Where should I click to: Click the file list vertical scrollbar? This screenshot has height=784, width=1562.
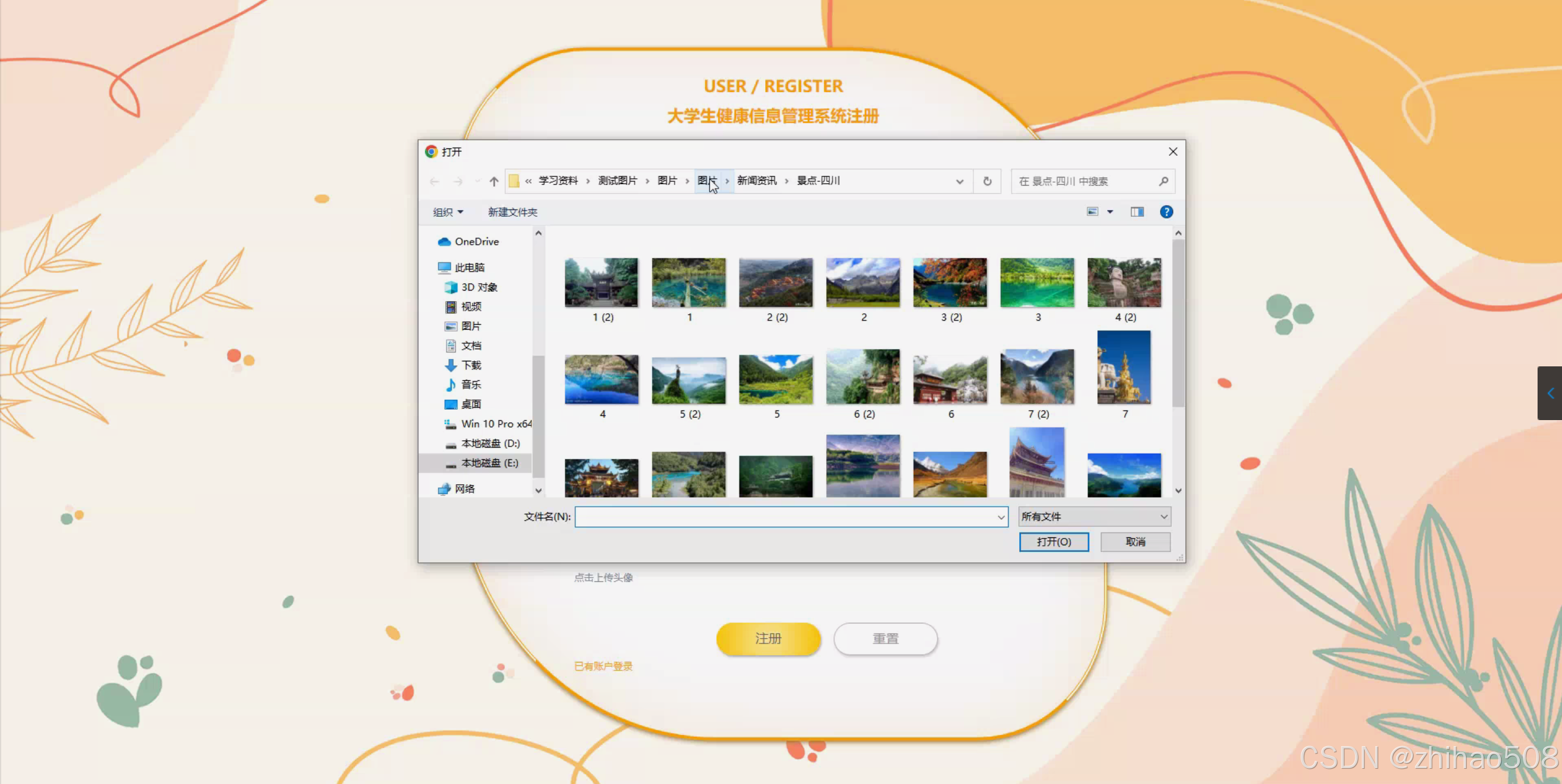[x=1178, y=324]
